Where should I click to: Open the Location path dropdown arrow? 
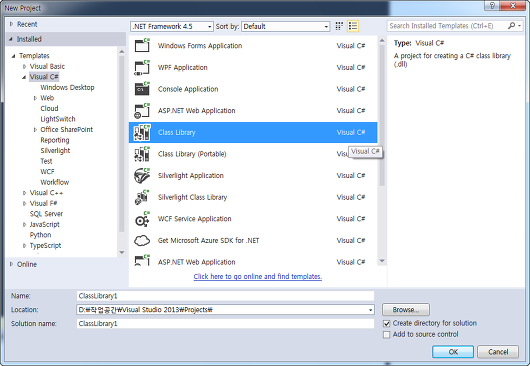pyautogui.click(x=370, y=310)
